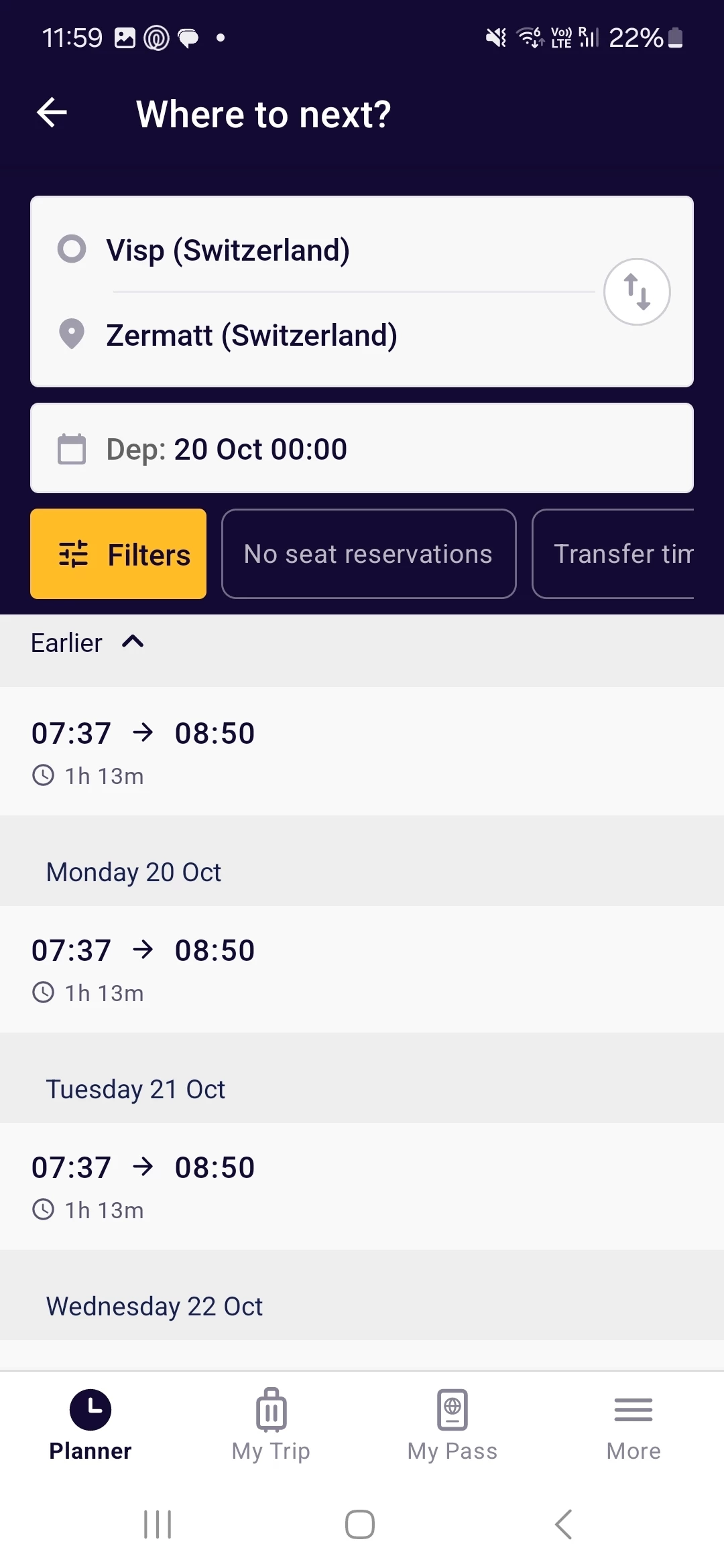This screenshot has height=1568, width=724.
Task: Edit destination Zermatt (Switzerland)
Action: [x=251, y=335]
